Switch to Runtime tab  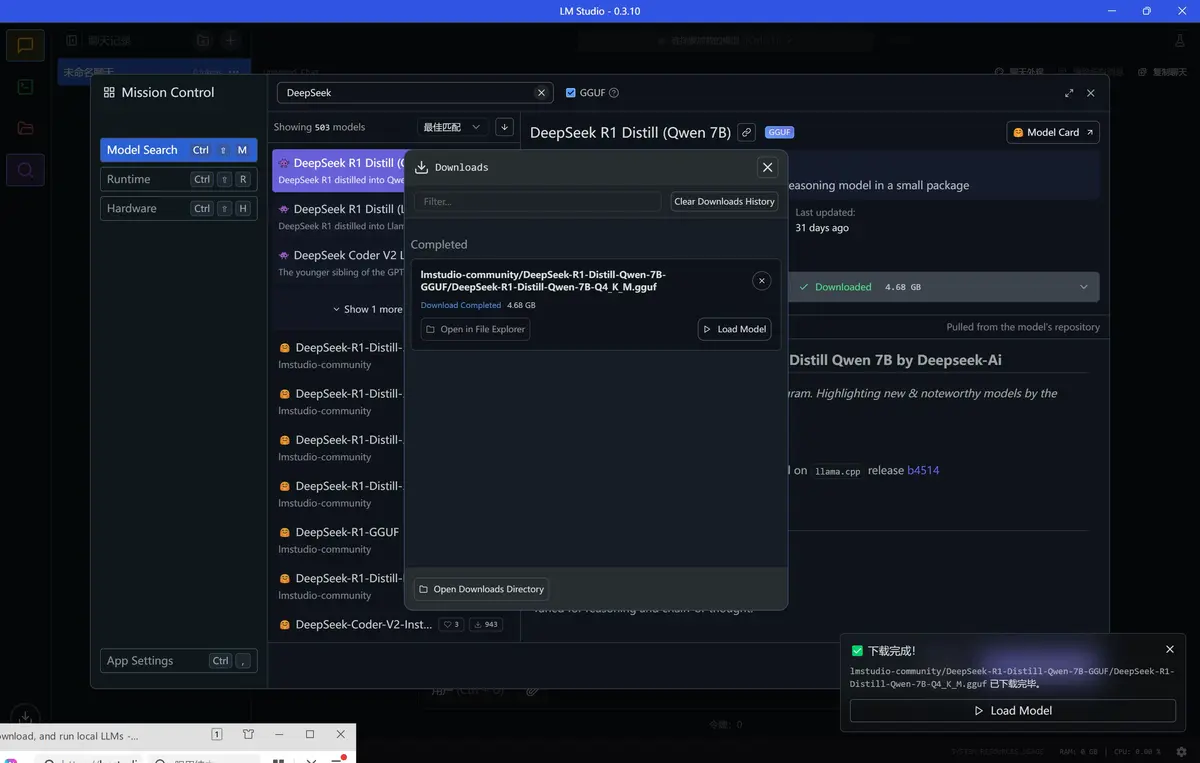(x=179, y=179)
